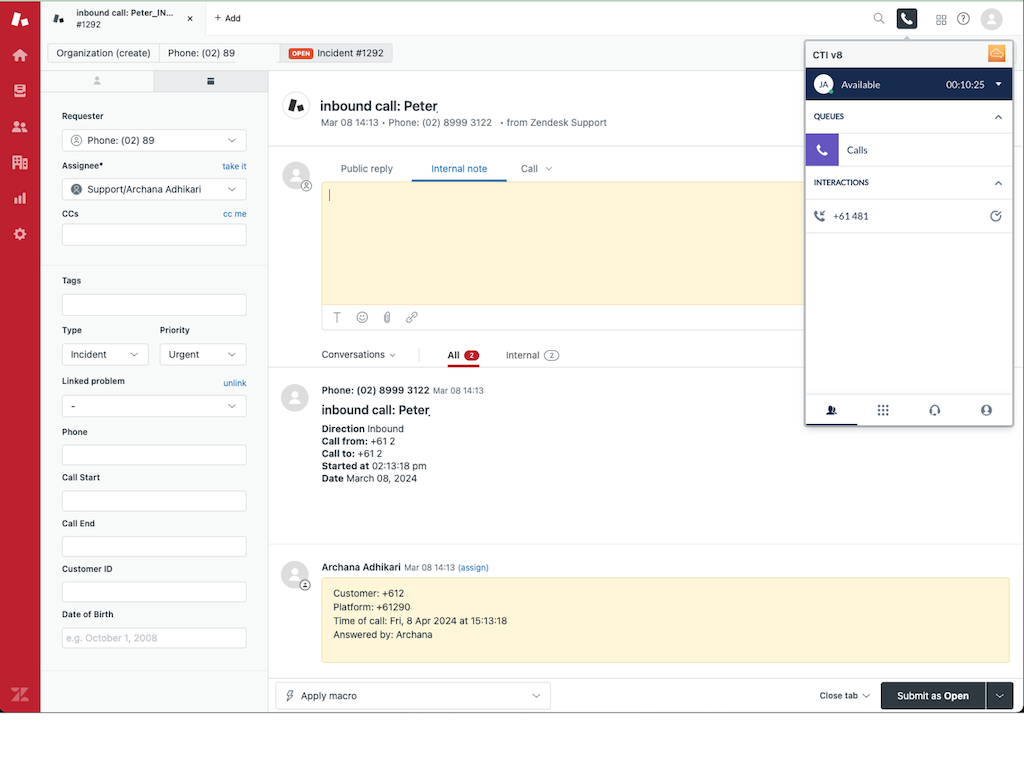
Task: Close the inbound call ticket tab
Action: click(190, 18)
